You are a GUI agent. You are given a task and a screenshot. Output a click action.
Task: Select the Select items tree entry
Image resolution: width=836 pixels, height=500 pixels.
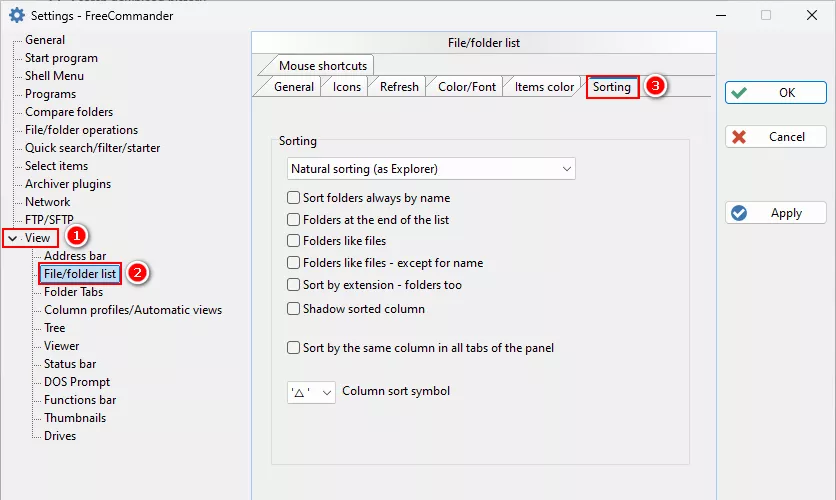(57, 166)
